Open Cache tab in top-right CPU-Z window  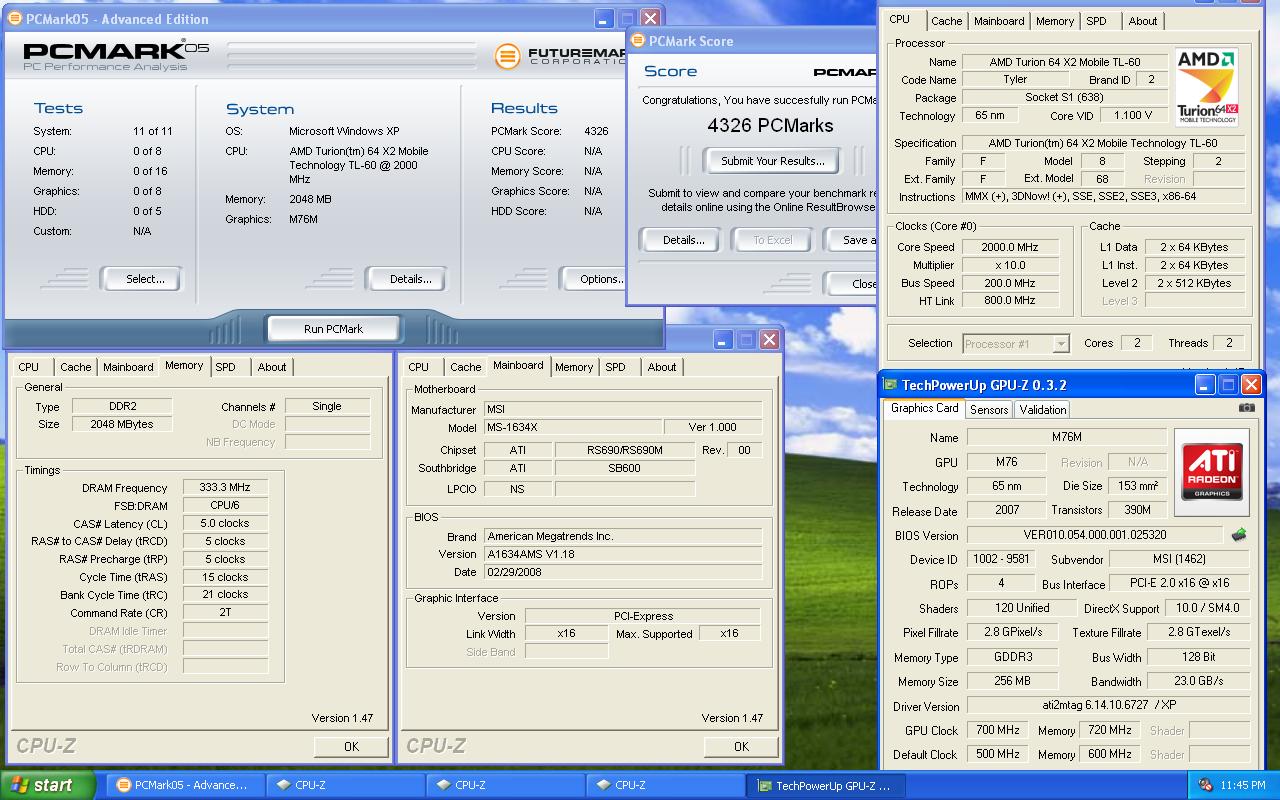tap(947, 21)
